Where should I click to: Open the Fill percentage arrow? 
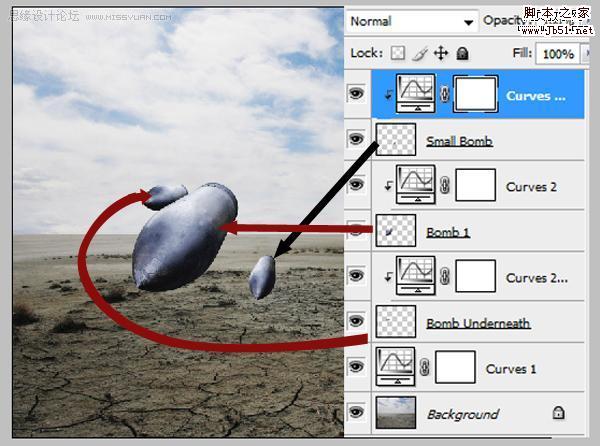pyautogui.click(x=586, y=53)
